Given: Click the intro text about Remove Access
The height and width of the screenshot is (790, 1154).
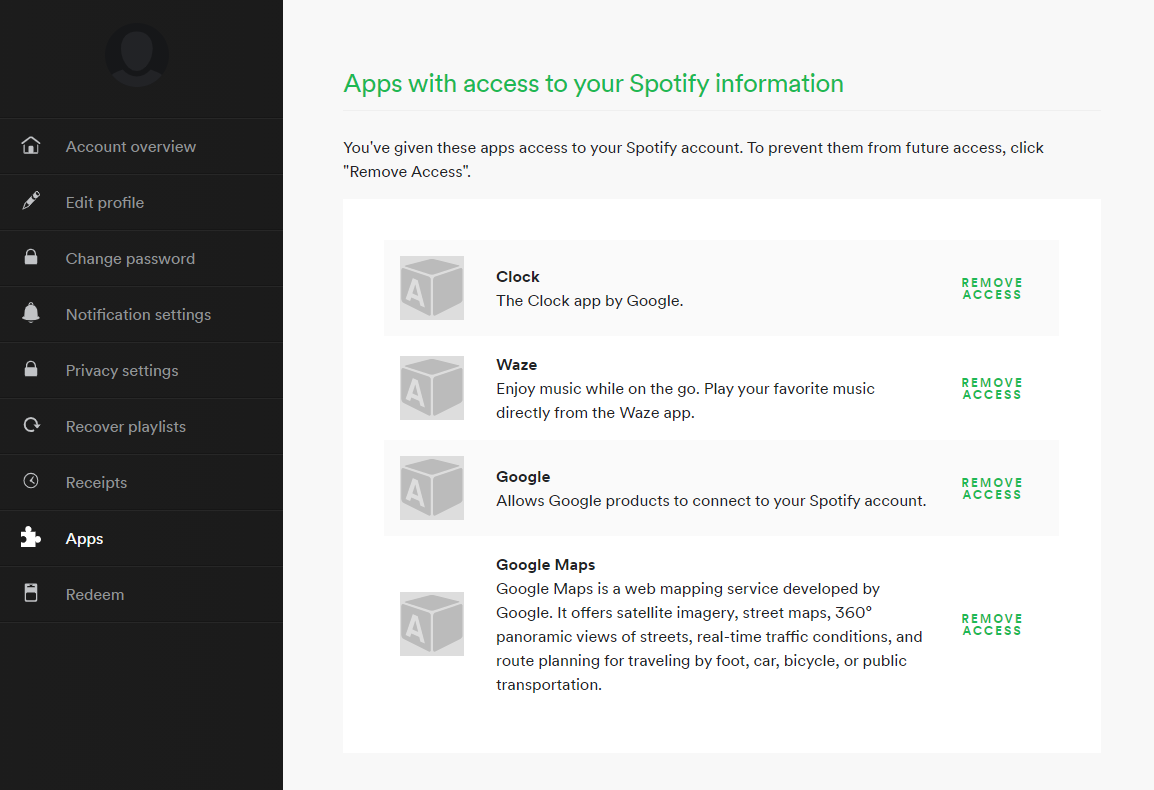Looking at the screenshot, I should point(693,160).
